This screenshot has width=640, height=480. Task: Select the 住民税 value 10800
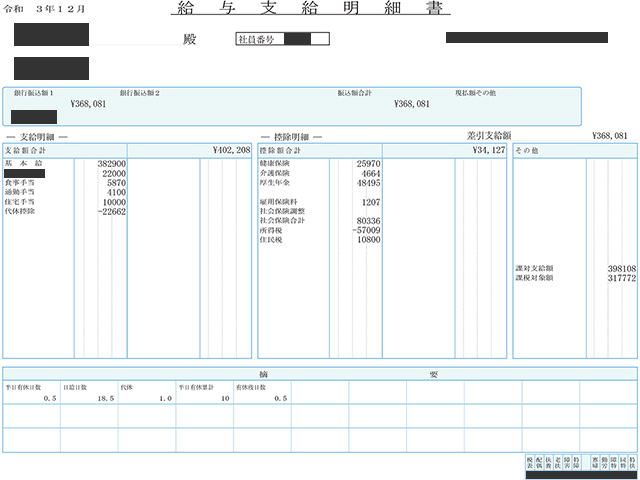[368, 241]
